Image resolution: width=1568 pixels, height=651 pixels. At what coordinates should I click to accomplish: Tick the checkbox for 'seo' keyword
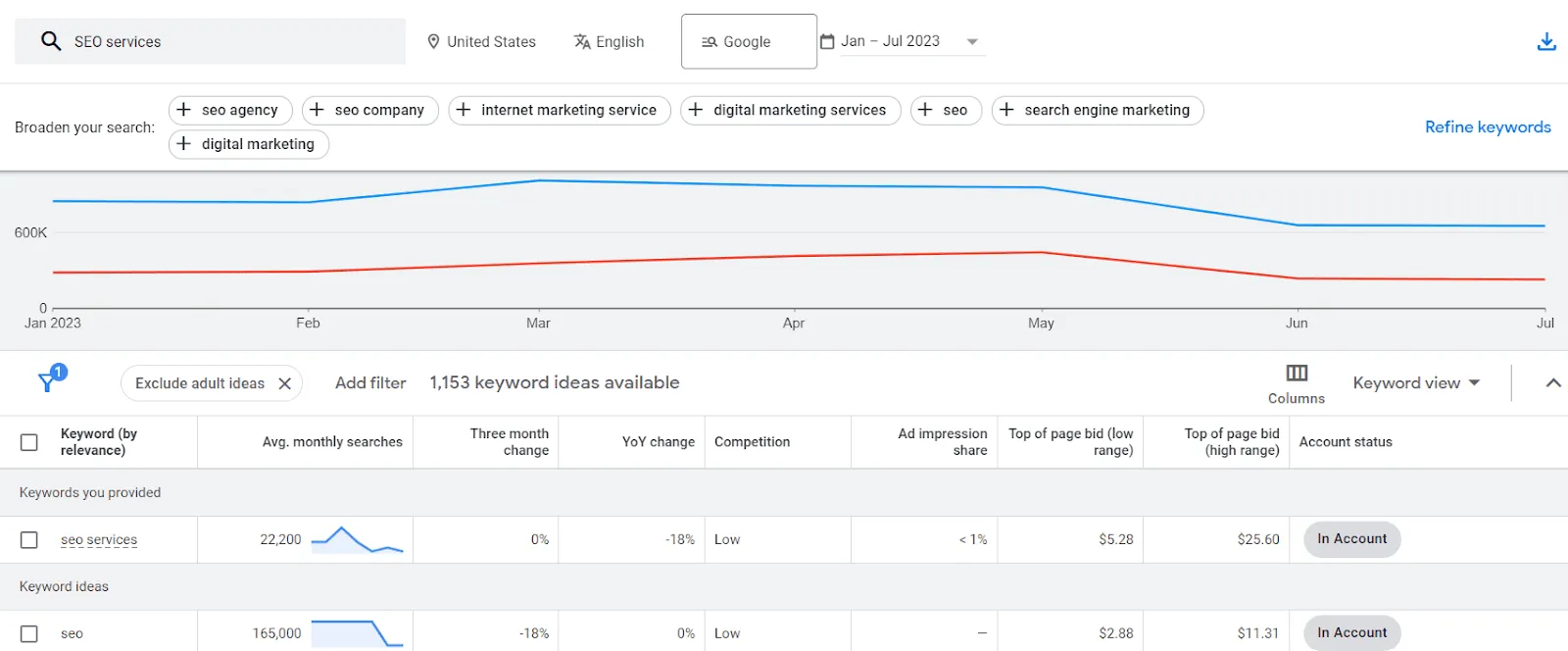click(29, 634)
